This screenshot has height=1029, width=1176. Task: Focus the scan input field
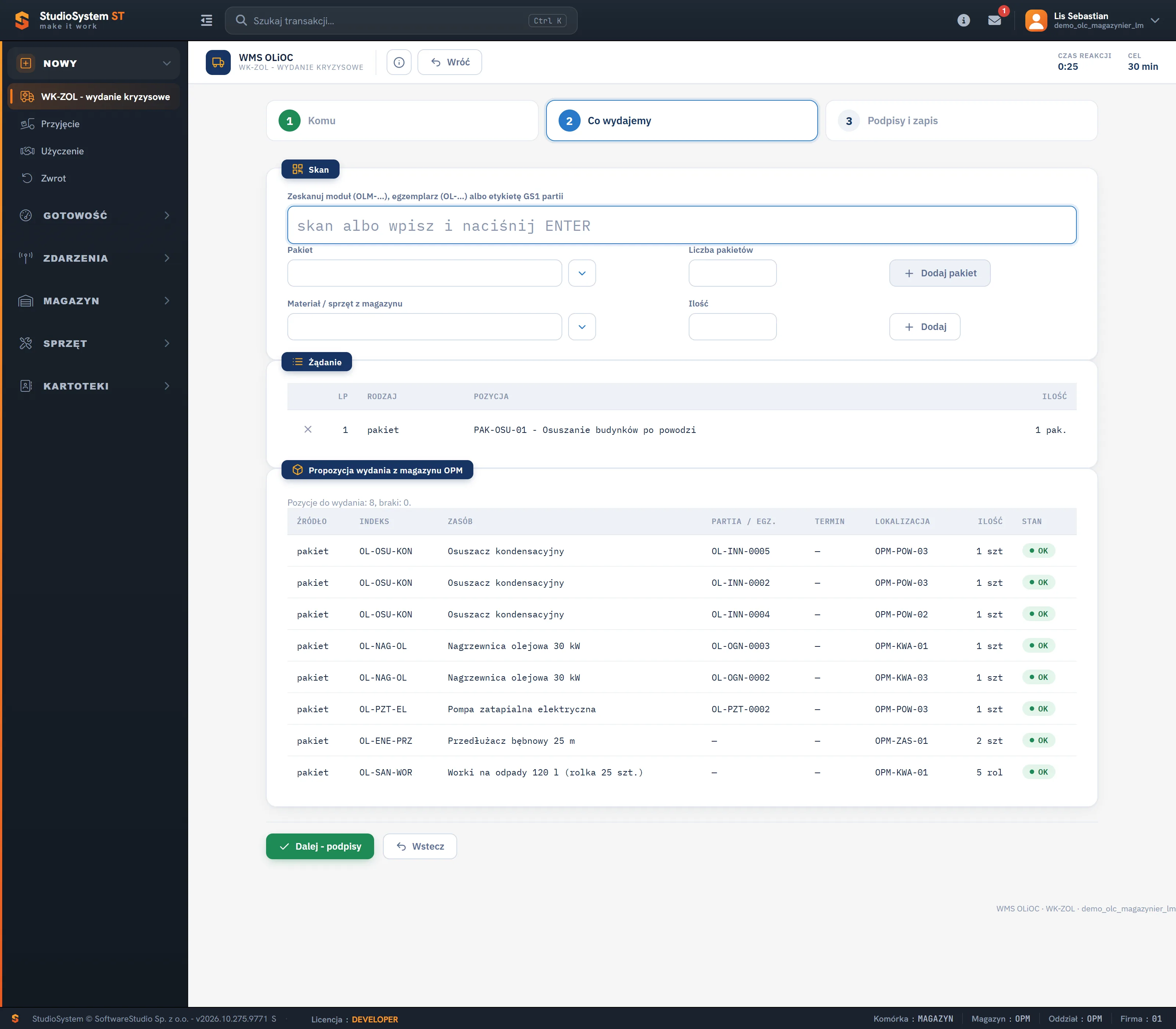(x=682, y=225)
